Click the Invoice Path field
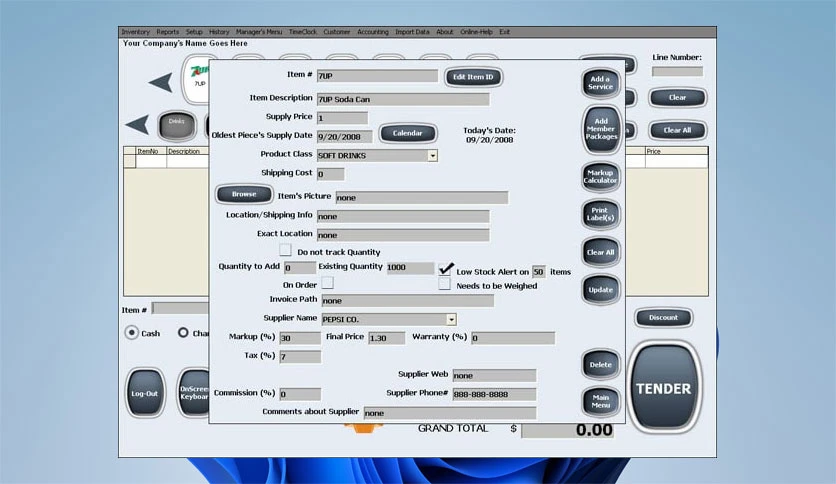This screenshot has height=484, width=836. (x=407, y=301)
